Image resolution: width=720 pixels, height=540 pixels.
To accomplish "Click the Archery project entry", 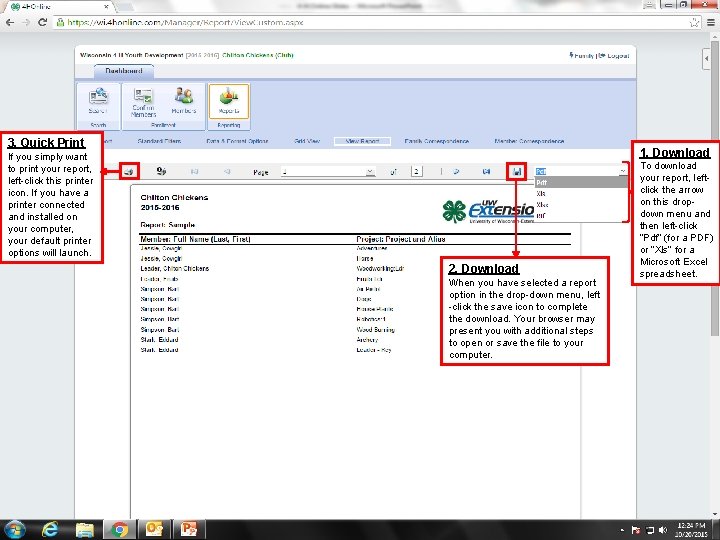I will [x=367, y=340].
